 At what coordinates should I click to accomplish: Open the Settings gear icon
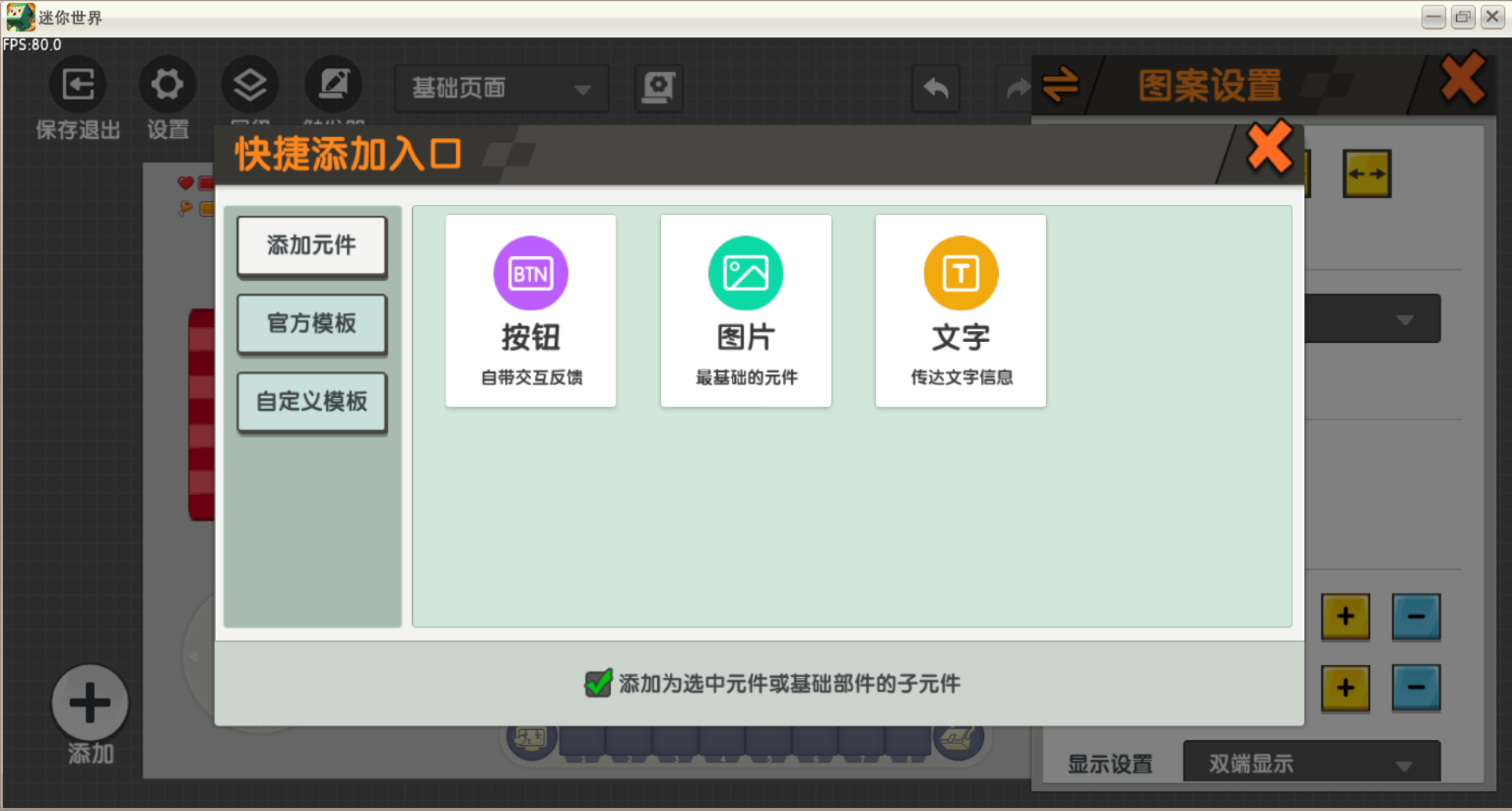pyautogui.click(x=167, y=84)
